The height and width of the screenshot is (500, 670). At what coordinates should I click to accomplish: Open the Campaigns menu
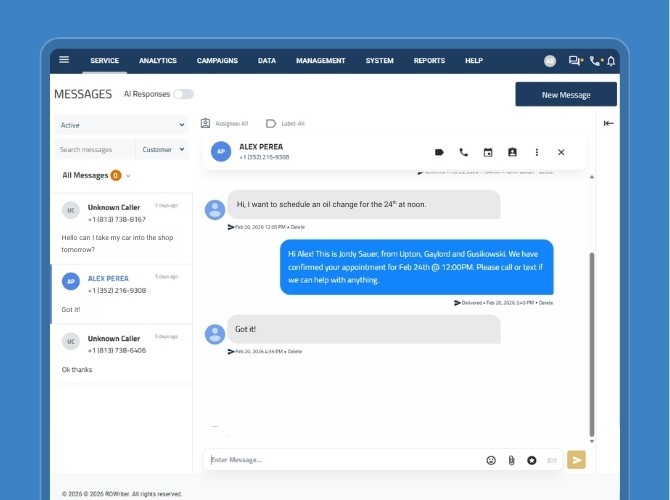(x=217, y=61)
